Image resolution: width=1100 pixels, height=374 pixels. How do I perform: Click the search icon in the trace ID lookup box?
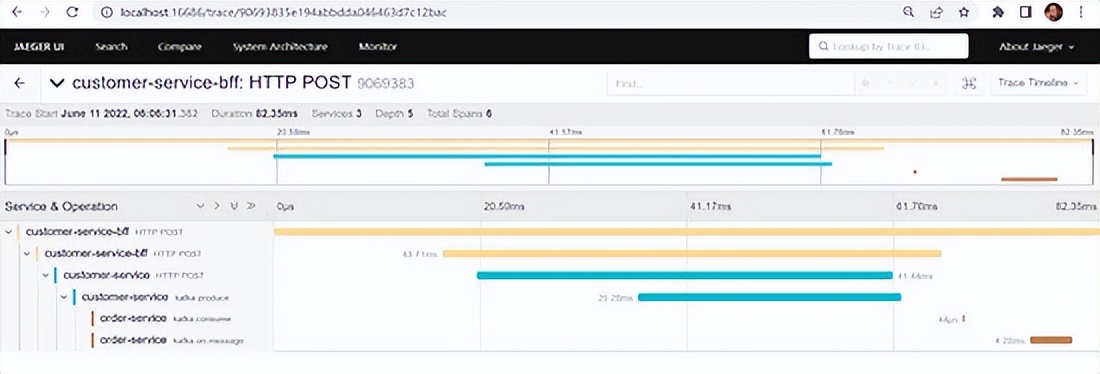(x=823, y=47)
